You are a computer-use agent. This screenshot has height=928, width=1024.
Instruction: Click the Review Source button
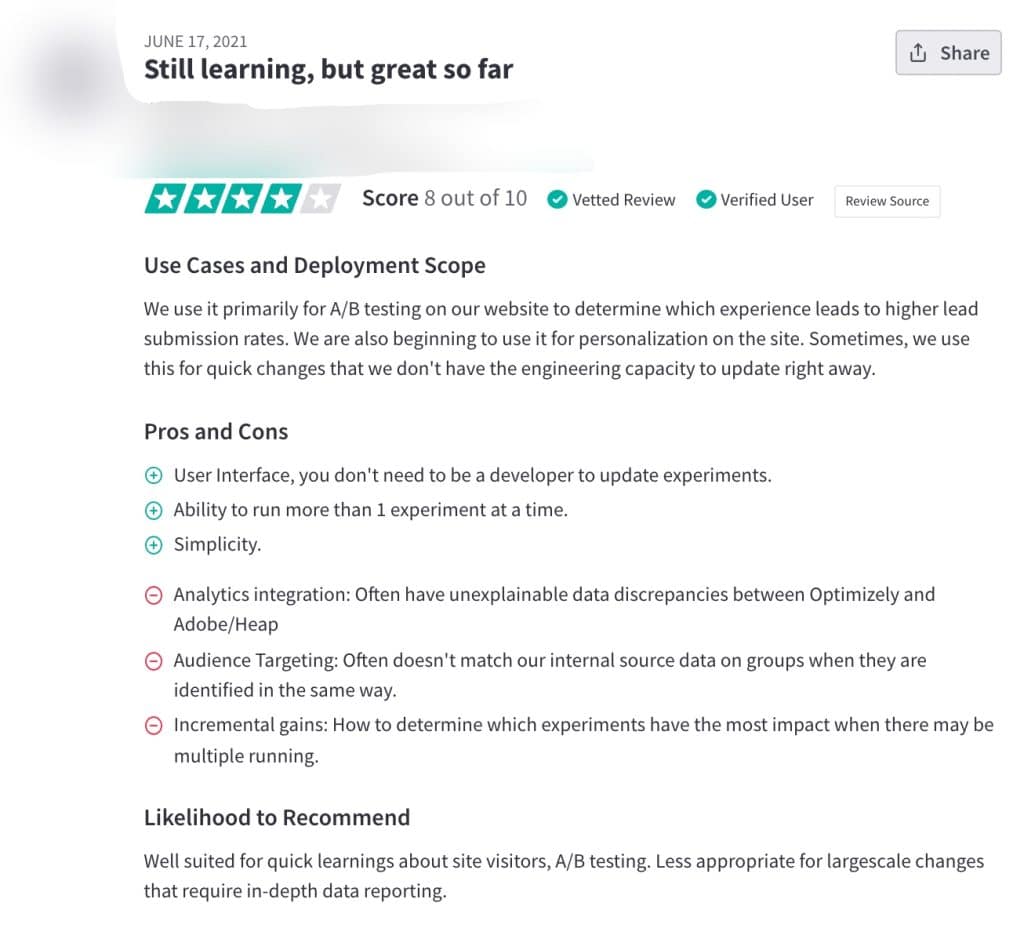[887, 201]
